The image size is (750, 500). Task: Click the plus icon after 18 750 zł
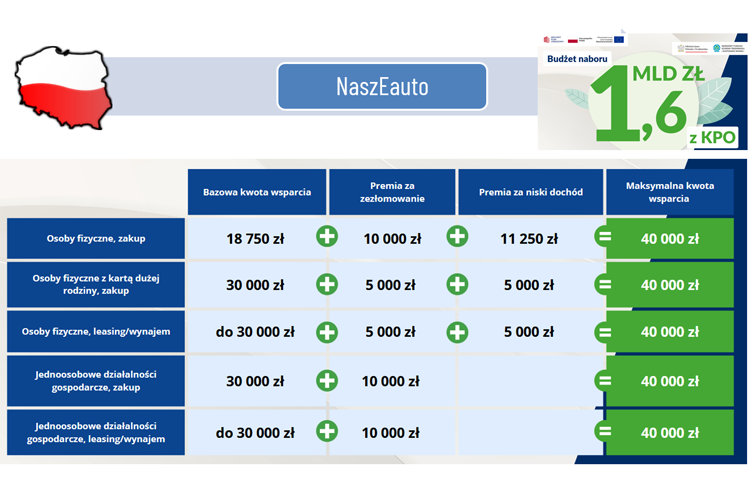click(327, 238)
